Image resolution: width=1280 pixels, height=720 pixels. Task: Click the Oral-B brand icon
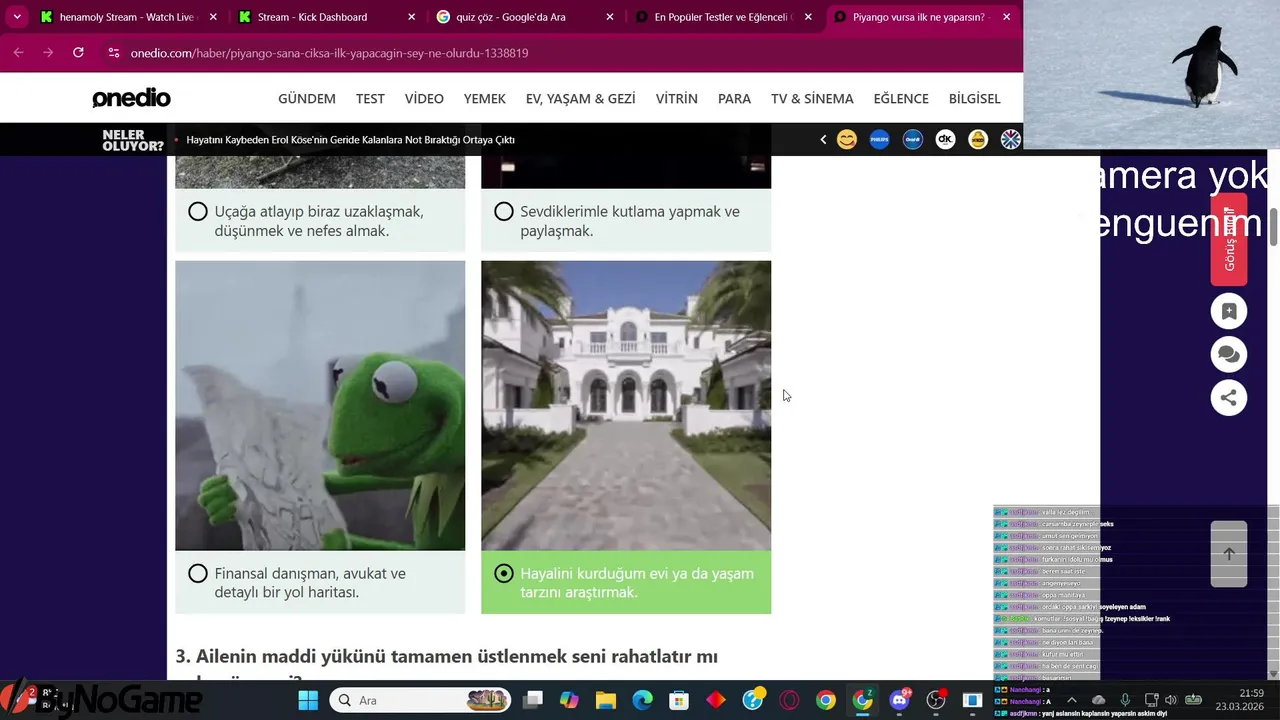click(x=912, y=140)
